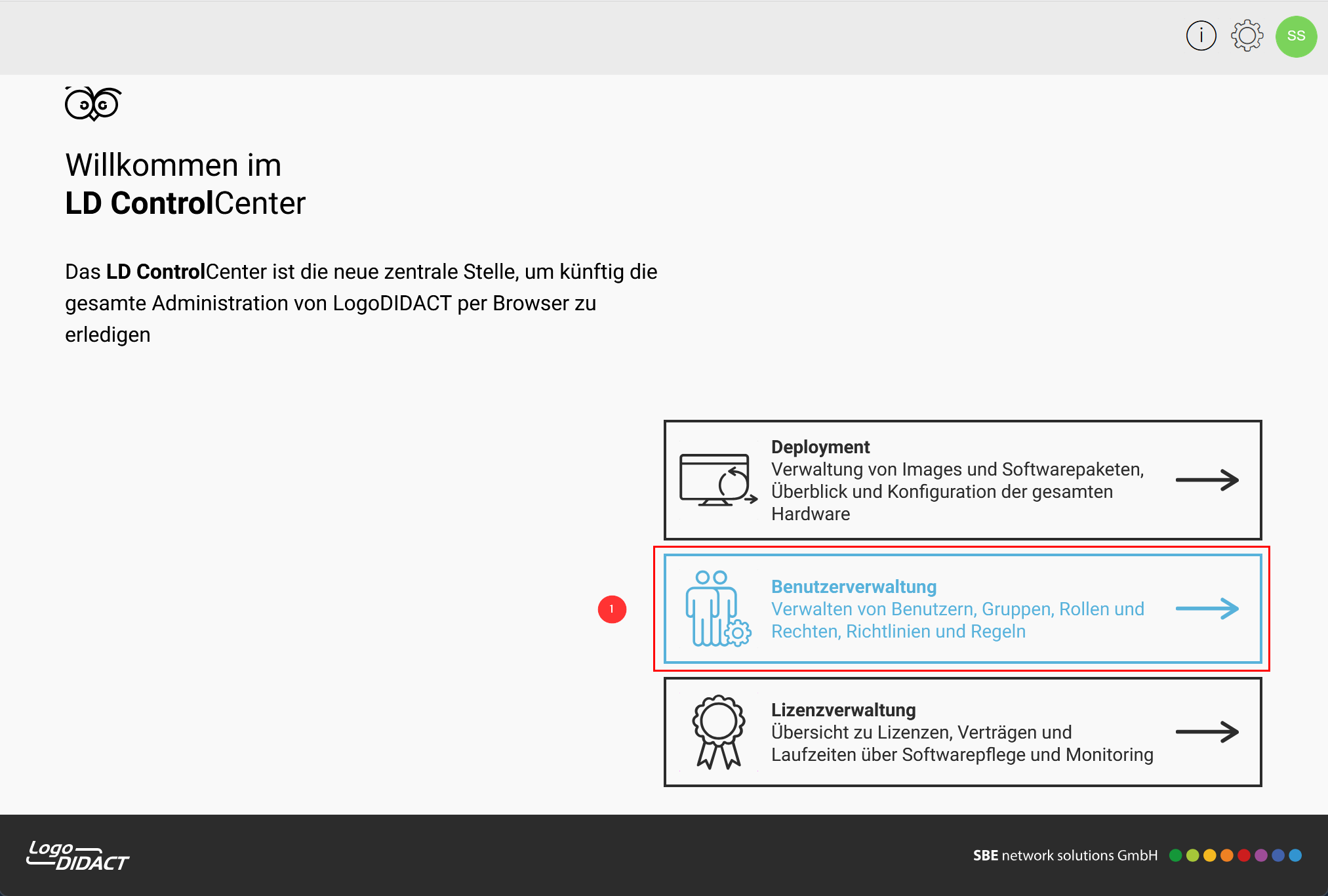Screen dimensions: 1328x896
Task: Click the Deployment monitor icon
Action: click(x=718, y=480)
